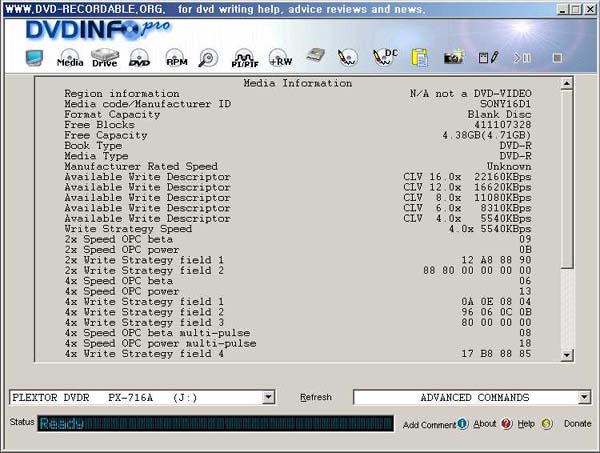Open the Drive information tool
The image size is (600, 453).
click(104, 58)
